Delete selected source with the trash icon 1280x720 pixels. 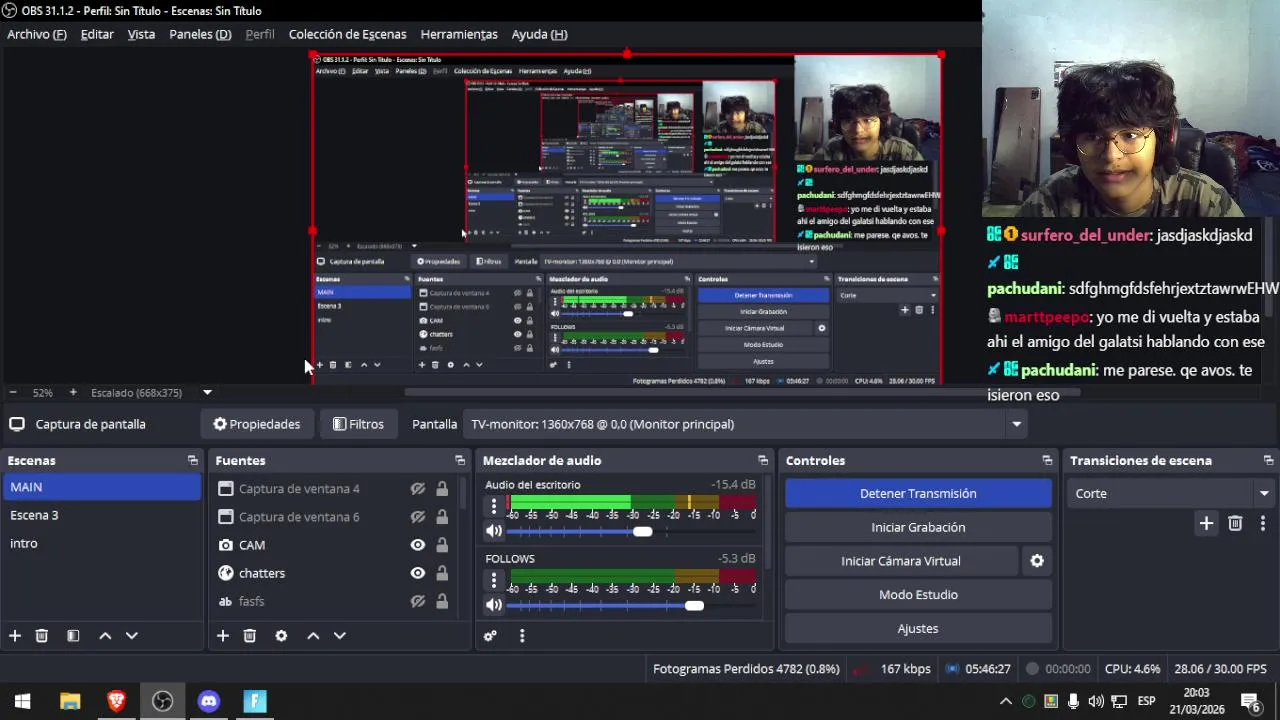(250, 636)
